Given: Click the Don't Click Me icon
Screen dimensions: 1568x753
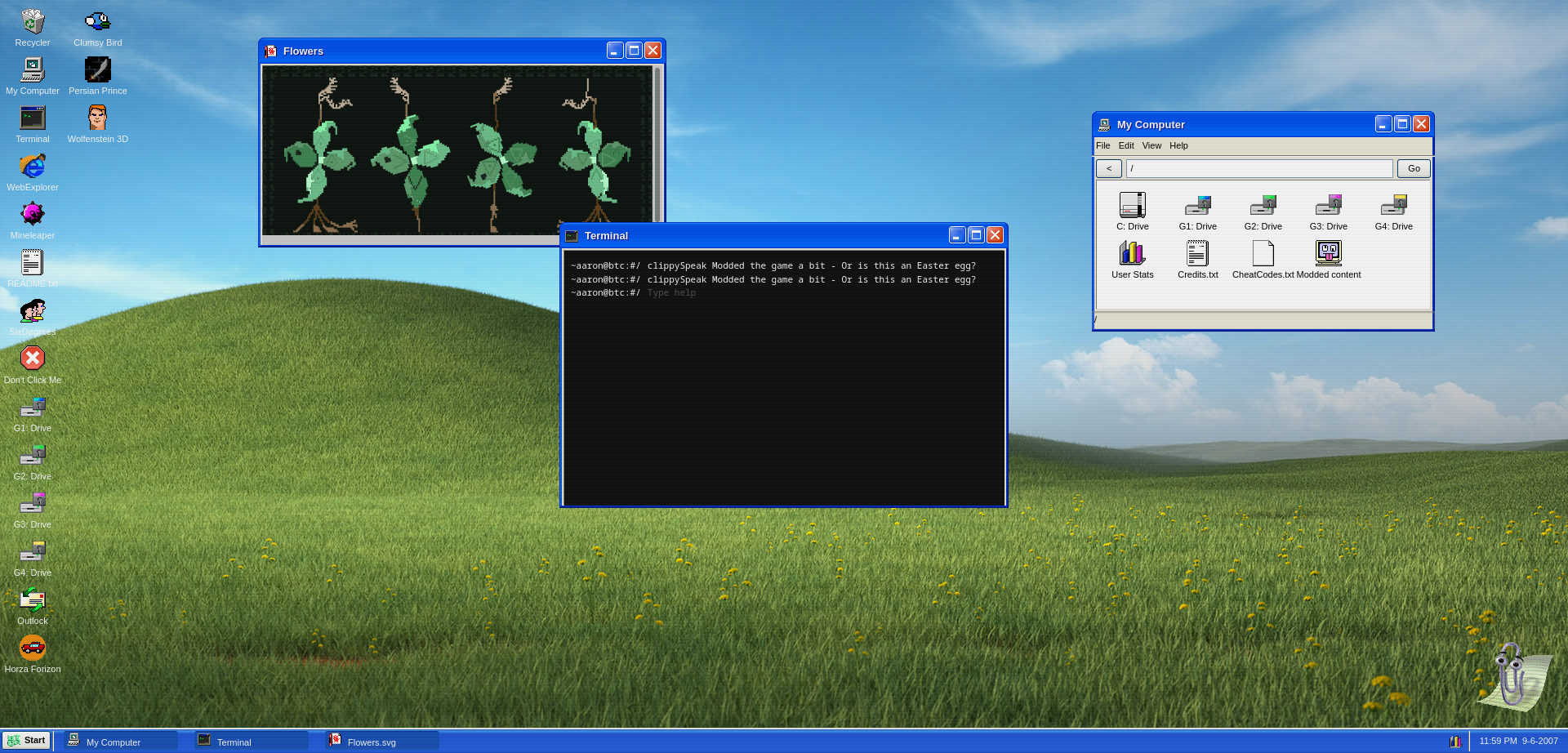Looking at the screenshot, I should click(33, 365).
